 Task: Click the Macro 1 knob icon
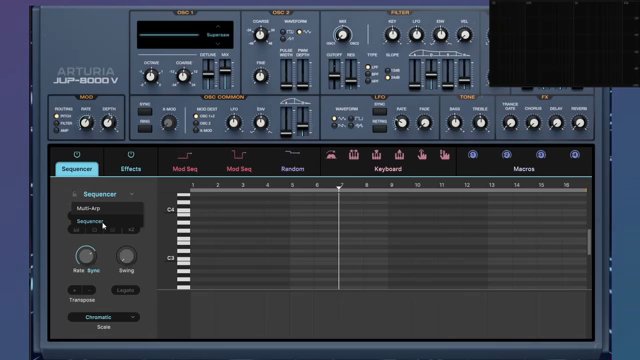coord(473,155)
